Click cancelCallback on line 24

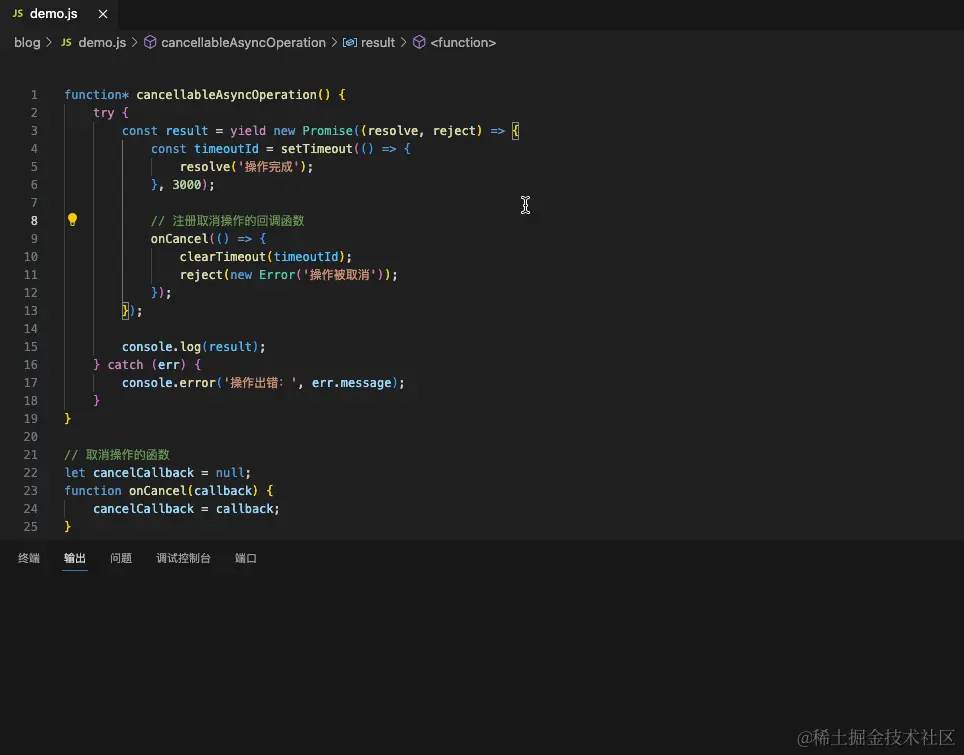[143, 508]
